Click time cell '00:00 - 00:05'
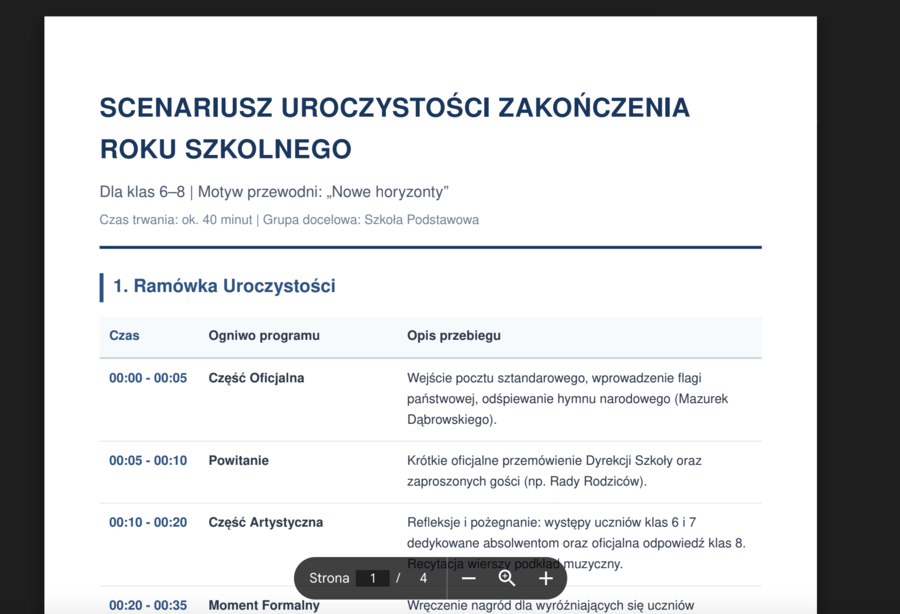The image size is (900, 614). coord(148,378)
